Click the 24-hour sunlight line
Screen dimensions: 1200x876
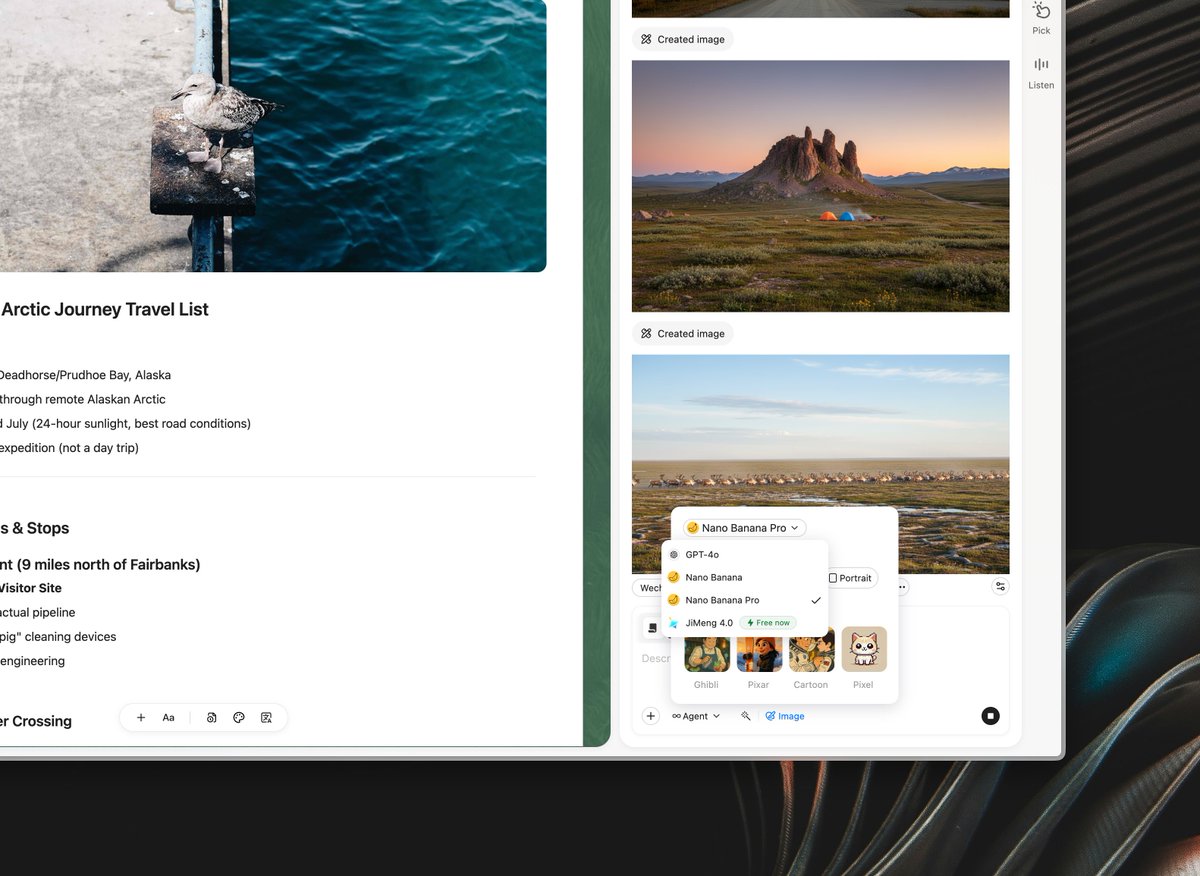point(125,423)
